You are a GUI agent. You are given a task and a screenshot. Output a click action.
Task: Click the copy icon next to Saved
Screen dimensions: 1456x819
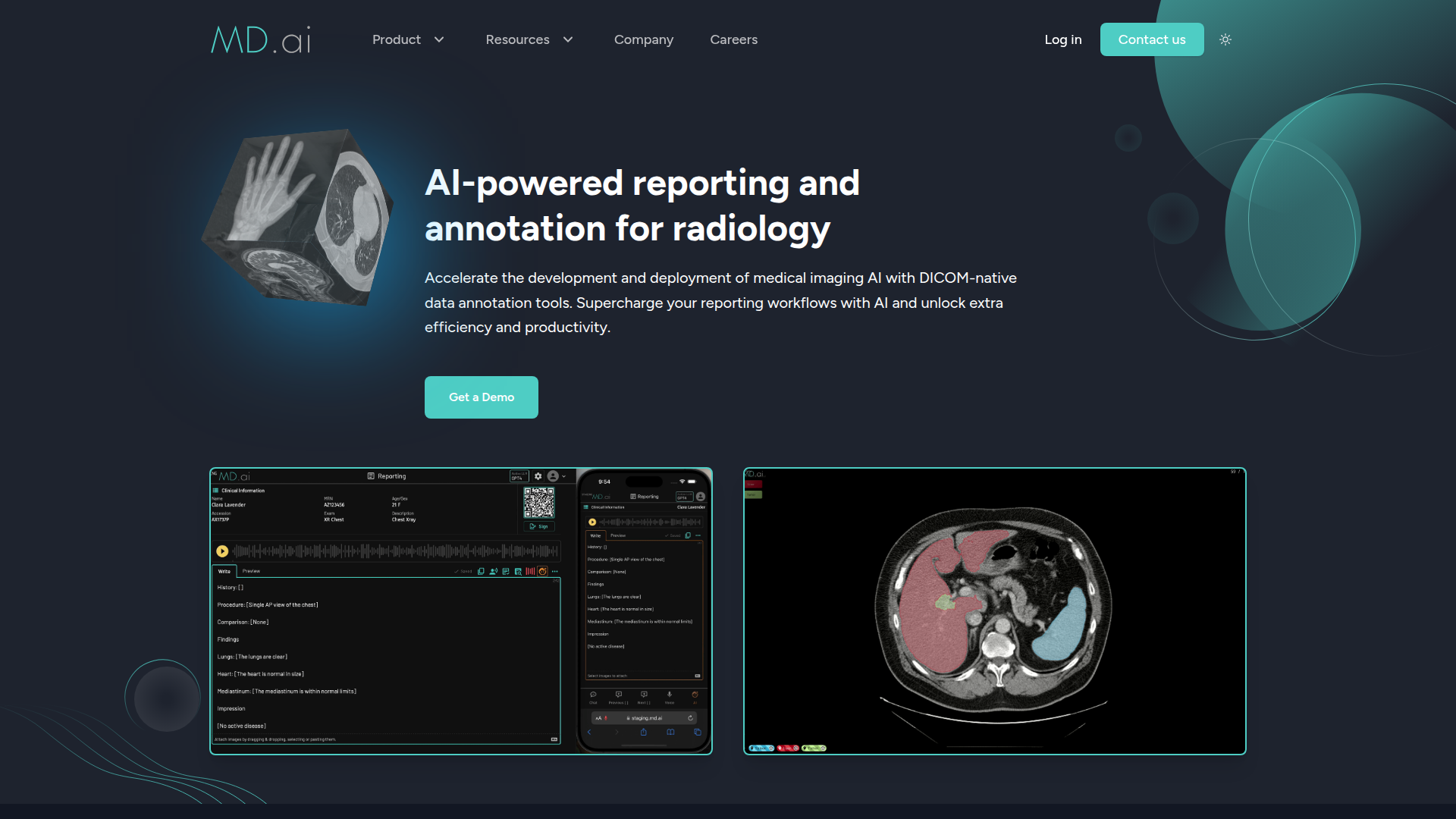point(481,571)
